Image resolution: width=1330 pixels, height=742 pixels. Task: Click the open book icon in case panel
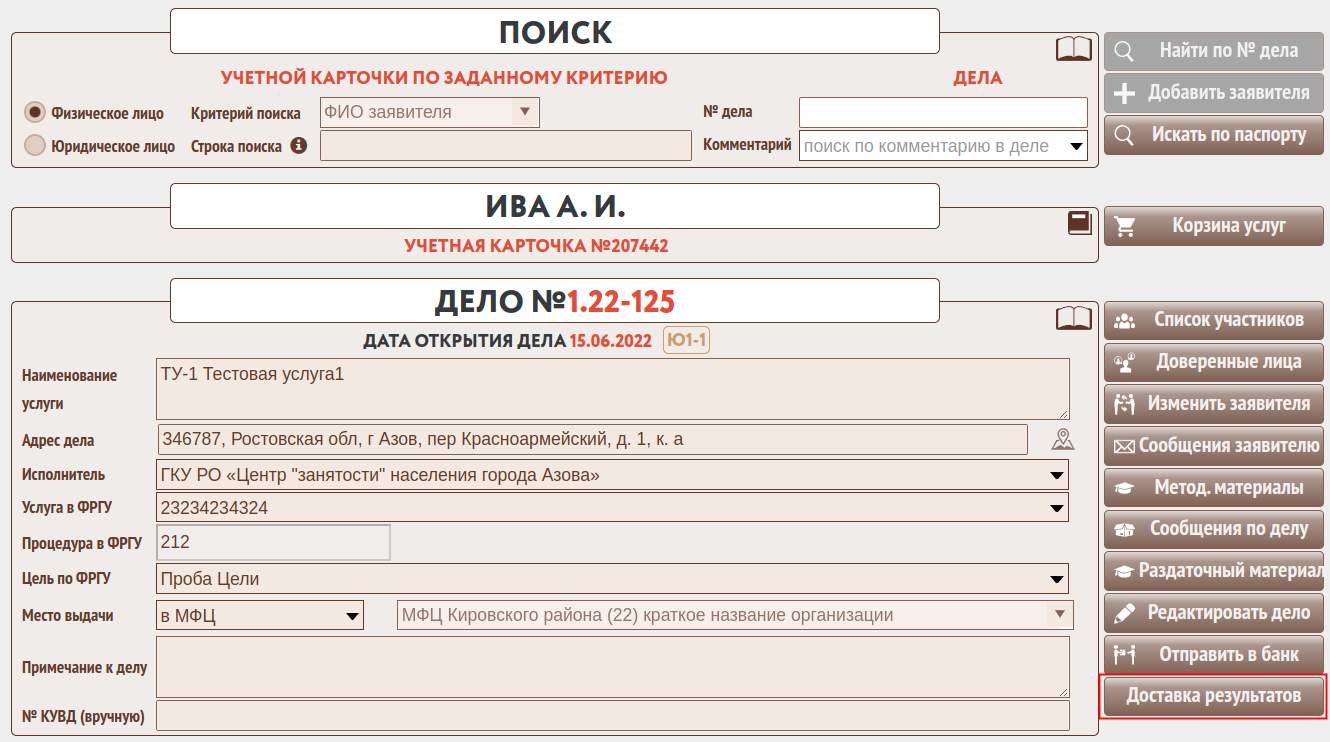(x=1073, y=318)
